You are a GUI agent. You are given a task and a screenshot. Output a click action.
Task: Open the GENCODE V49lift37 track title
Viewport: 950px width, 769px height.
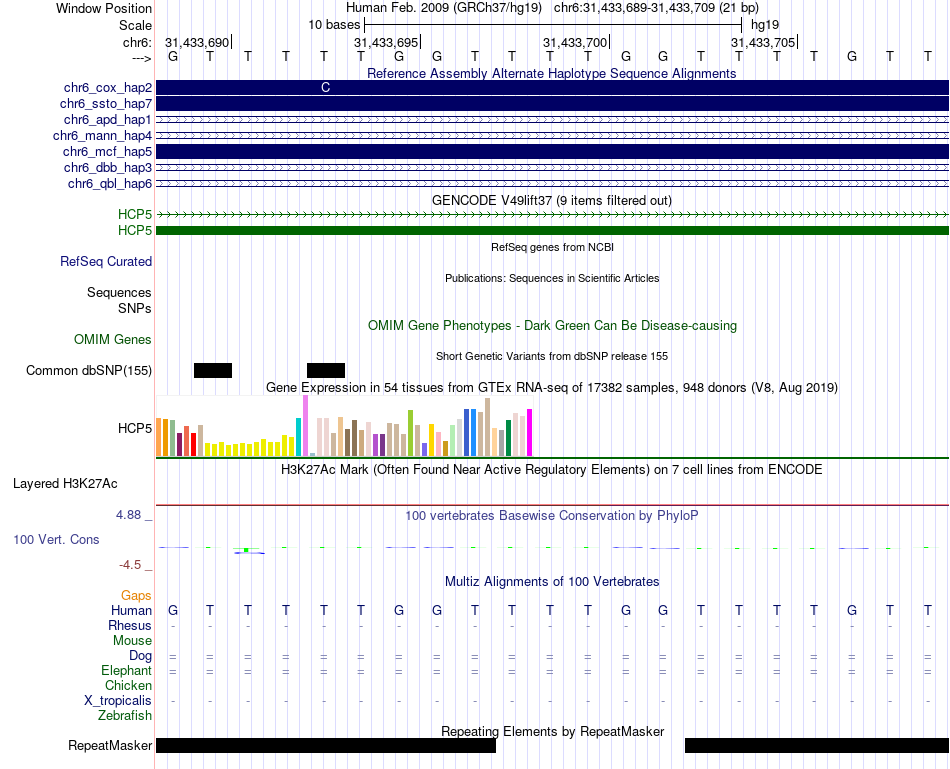[x=551, y=200]
